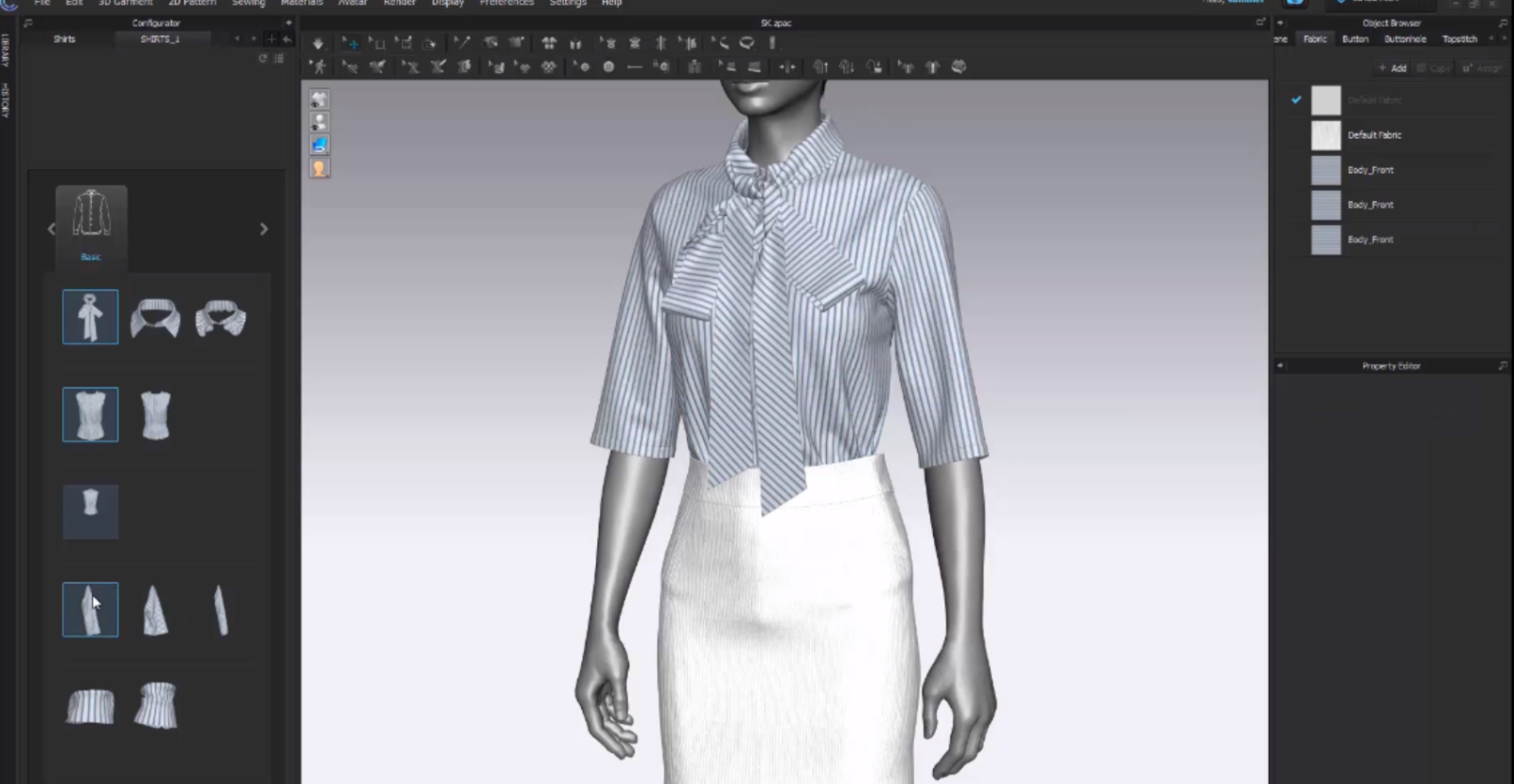Select the first bodice style thumbnail
Screen dimensions: 1514x784
click(90, 414)
